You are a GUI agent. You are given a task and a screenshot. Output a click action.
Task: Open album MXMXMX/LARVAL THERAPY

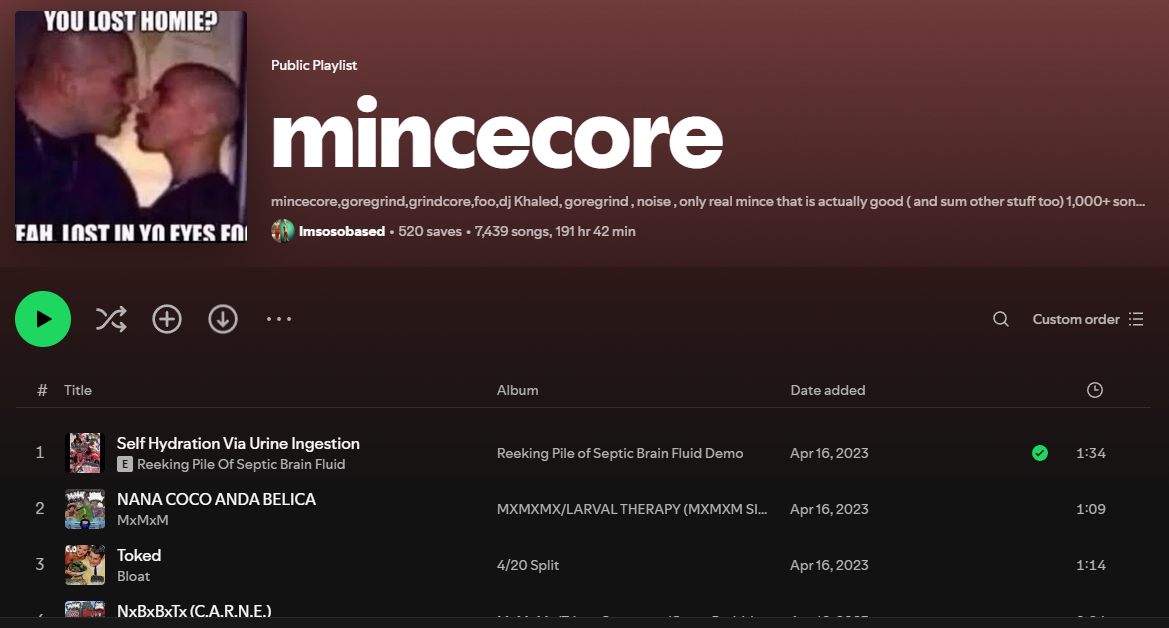pyautogui.click(x=632, y=509)
